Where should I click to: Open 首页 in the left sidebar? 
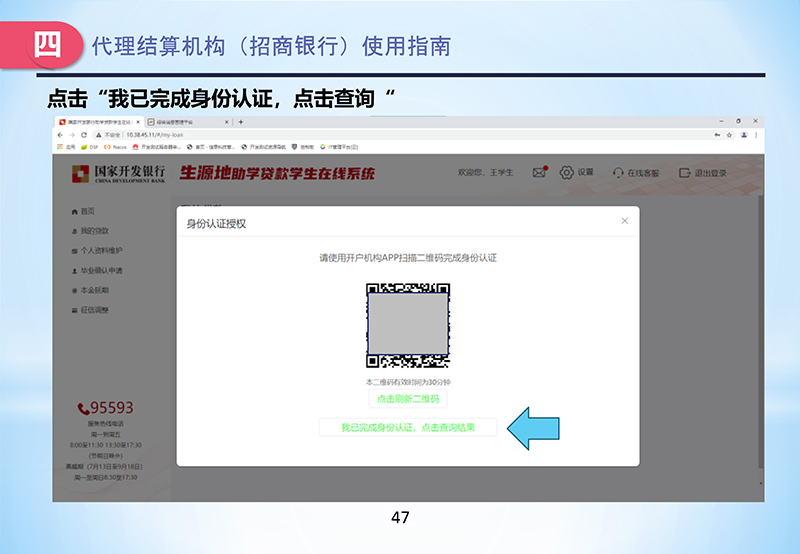pyautogui.click(x=83, y=211)
